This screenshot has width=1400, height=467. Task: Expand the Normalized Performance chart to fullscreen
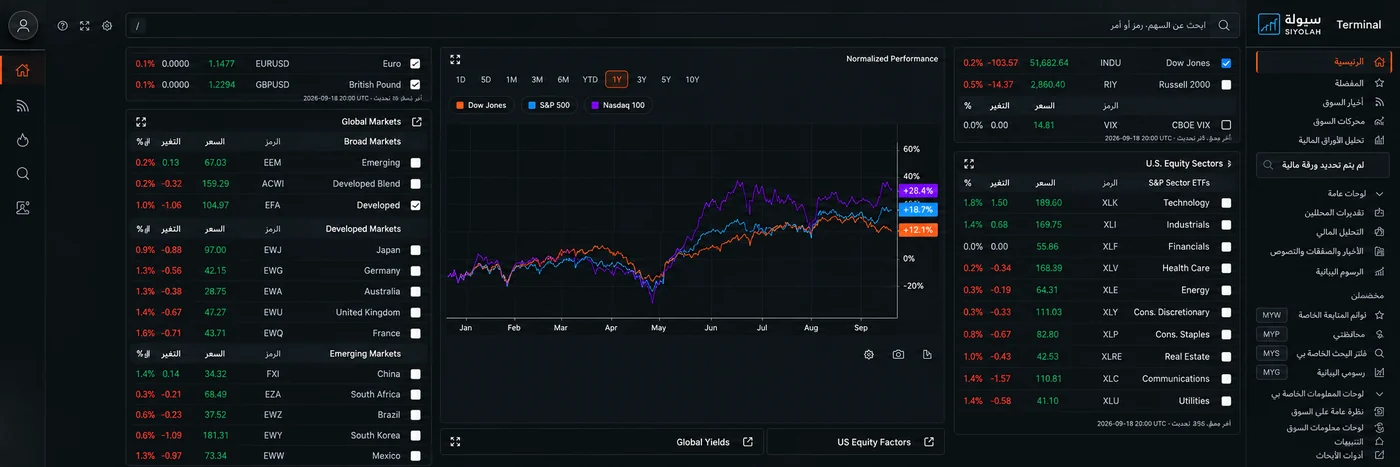(x=455, y=59)
